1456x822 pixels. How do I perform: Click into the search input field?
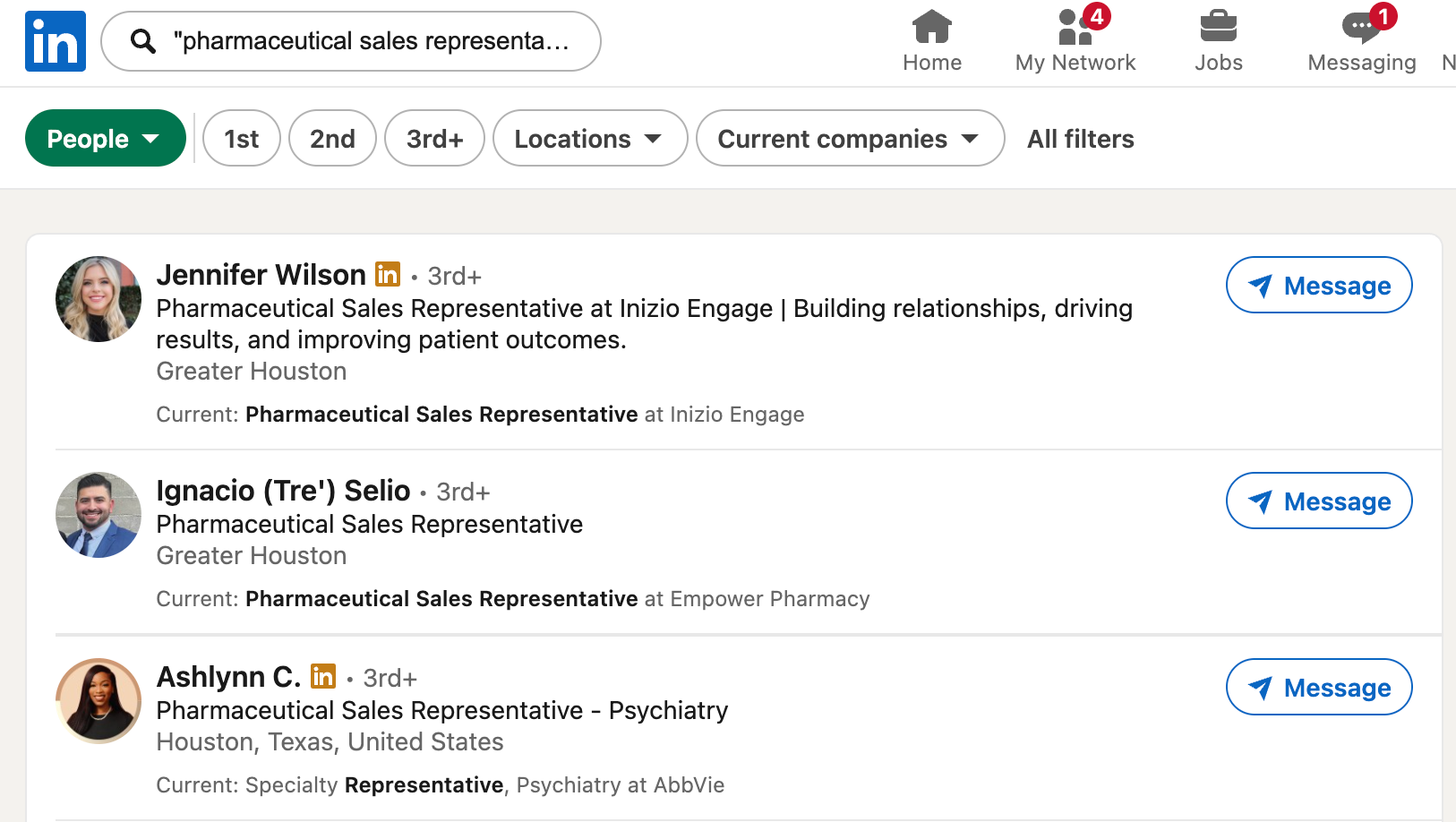pos(371,41)
